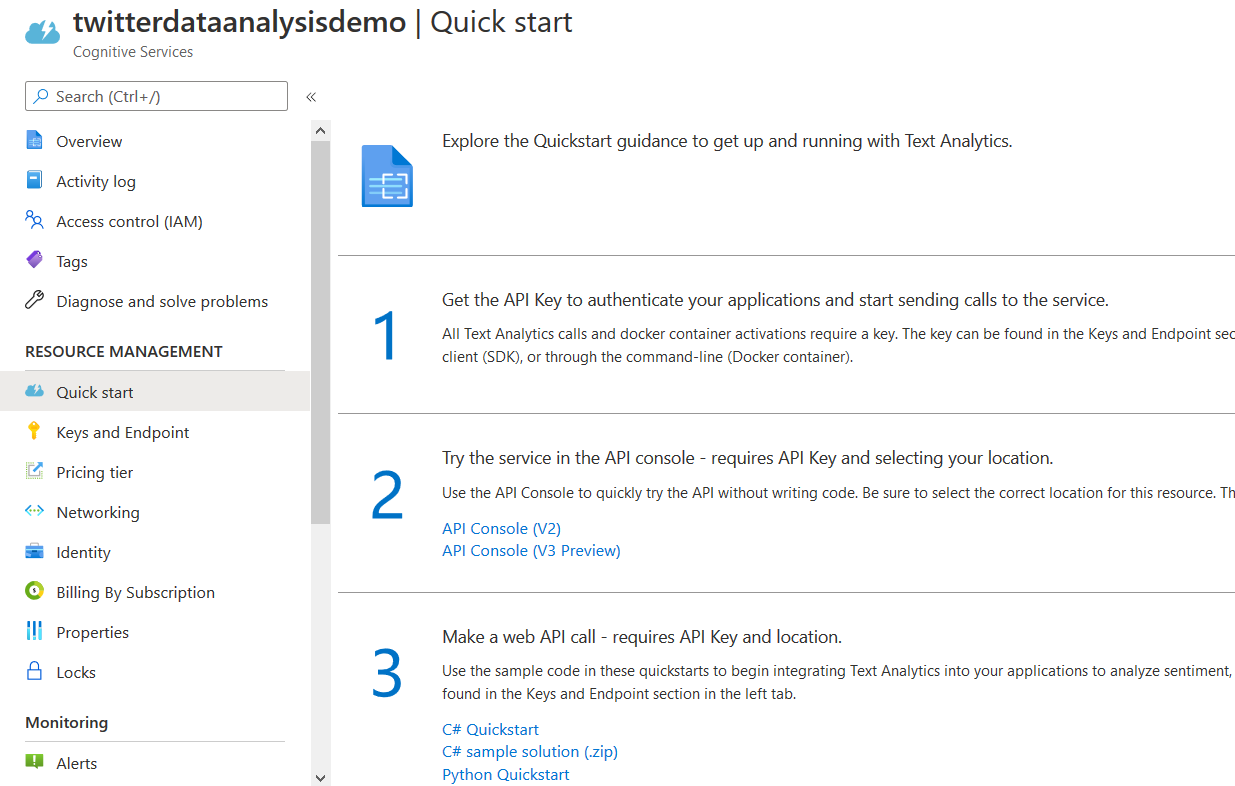Click the Identity briefcase icon
The image size is (1235, 786).
coord(35,552)
